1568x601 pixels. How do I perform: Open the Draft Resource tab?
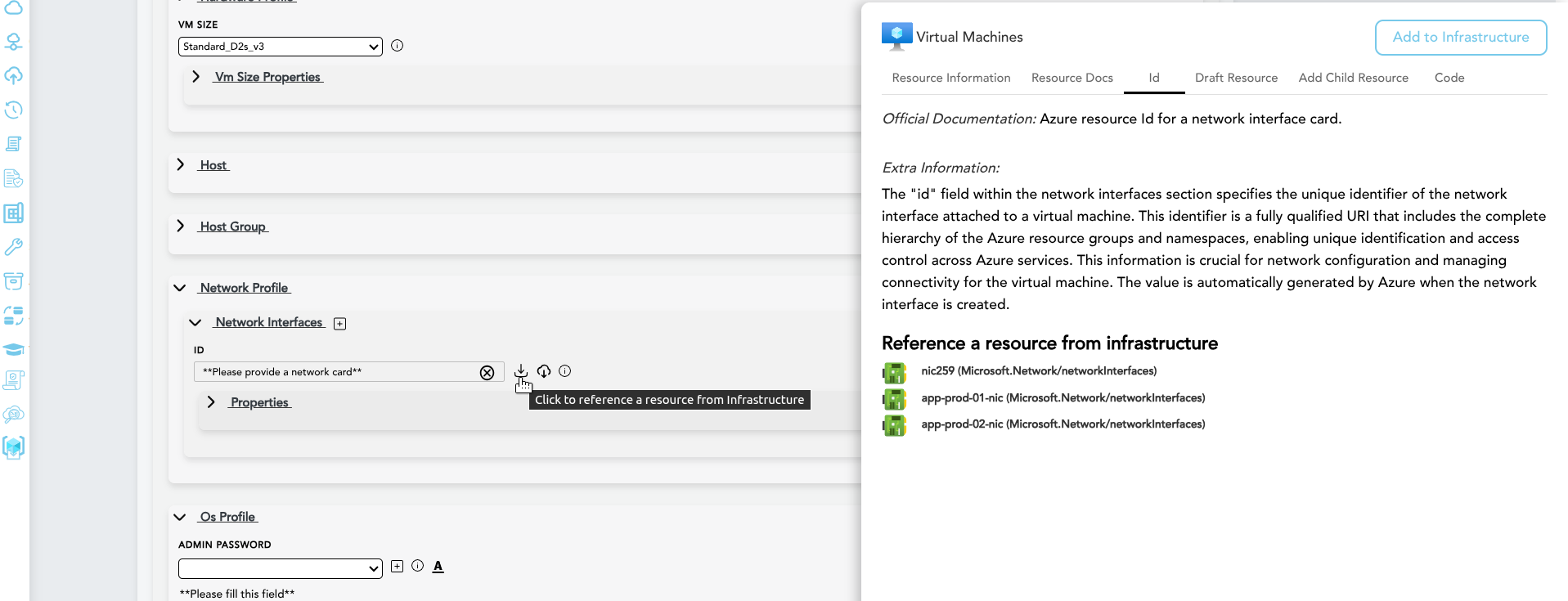click(x=1236, y=78)
